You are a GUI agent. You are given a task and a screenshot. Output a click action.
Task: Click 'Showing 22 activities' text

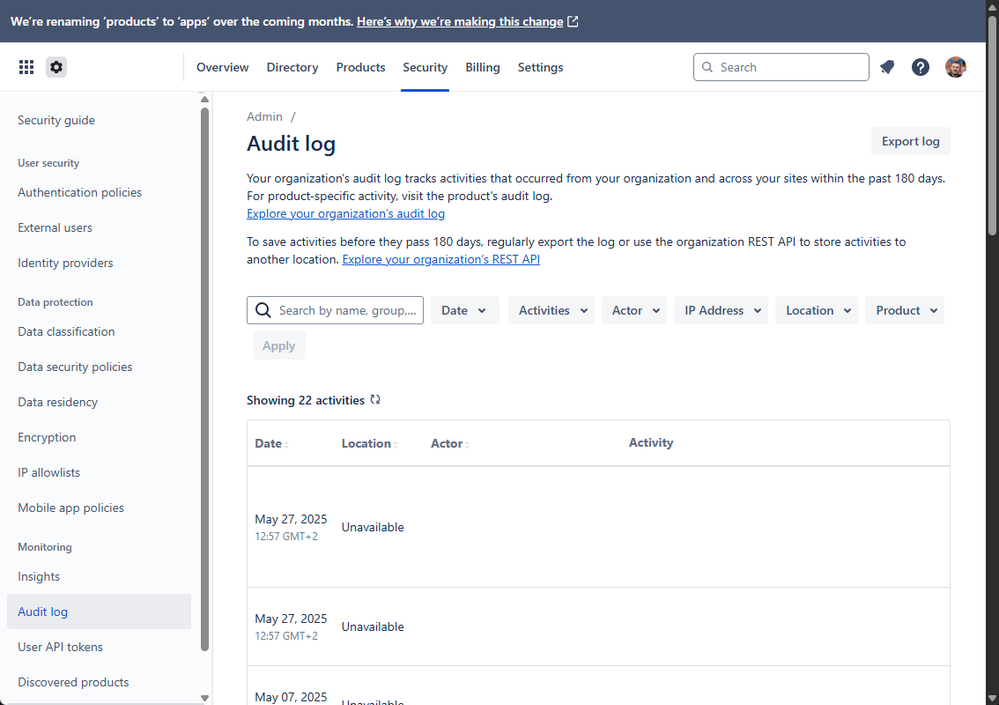point(305,400)
